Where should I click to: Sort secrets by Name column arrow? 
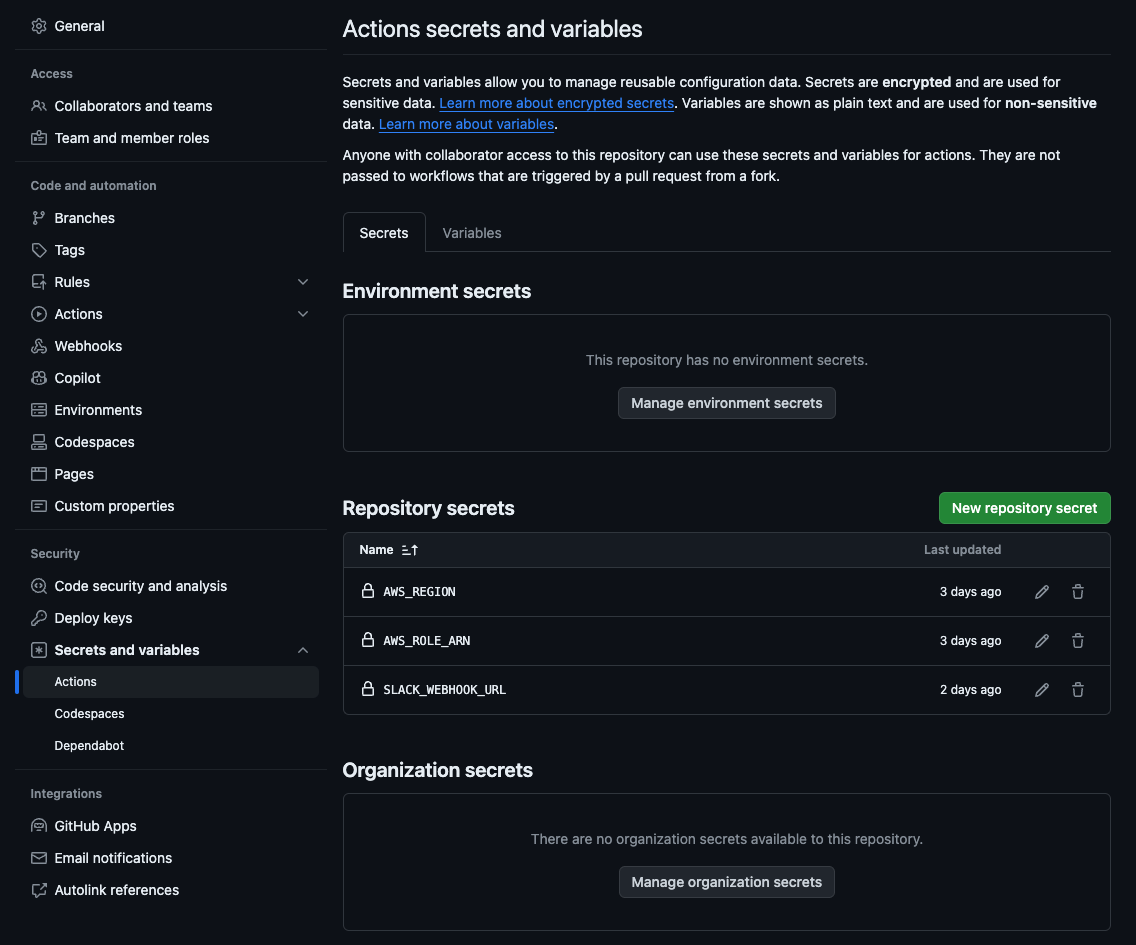(x=409, y=550)
